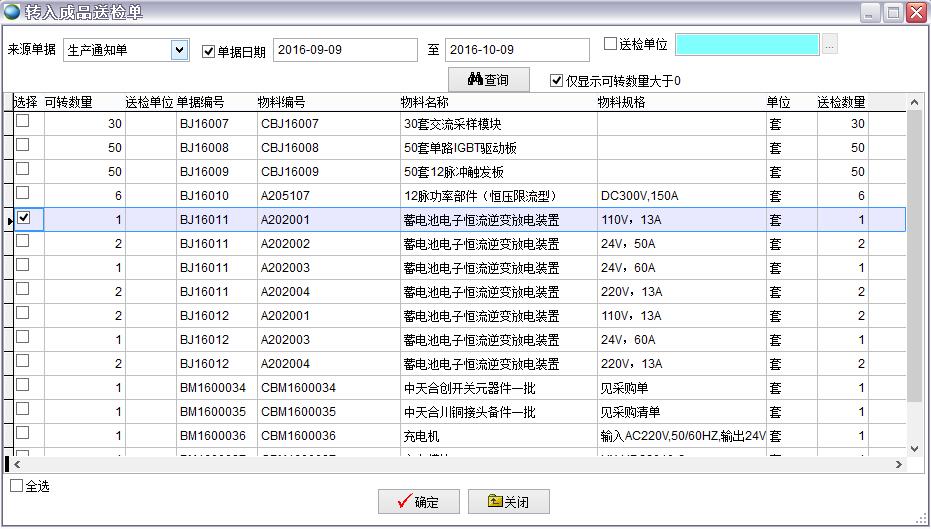This screenshot has width=931, height=529.
Task: Click horizontal scrollbar right arrow
Action: click(898, 464)
